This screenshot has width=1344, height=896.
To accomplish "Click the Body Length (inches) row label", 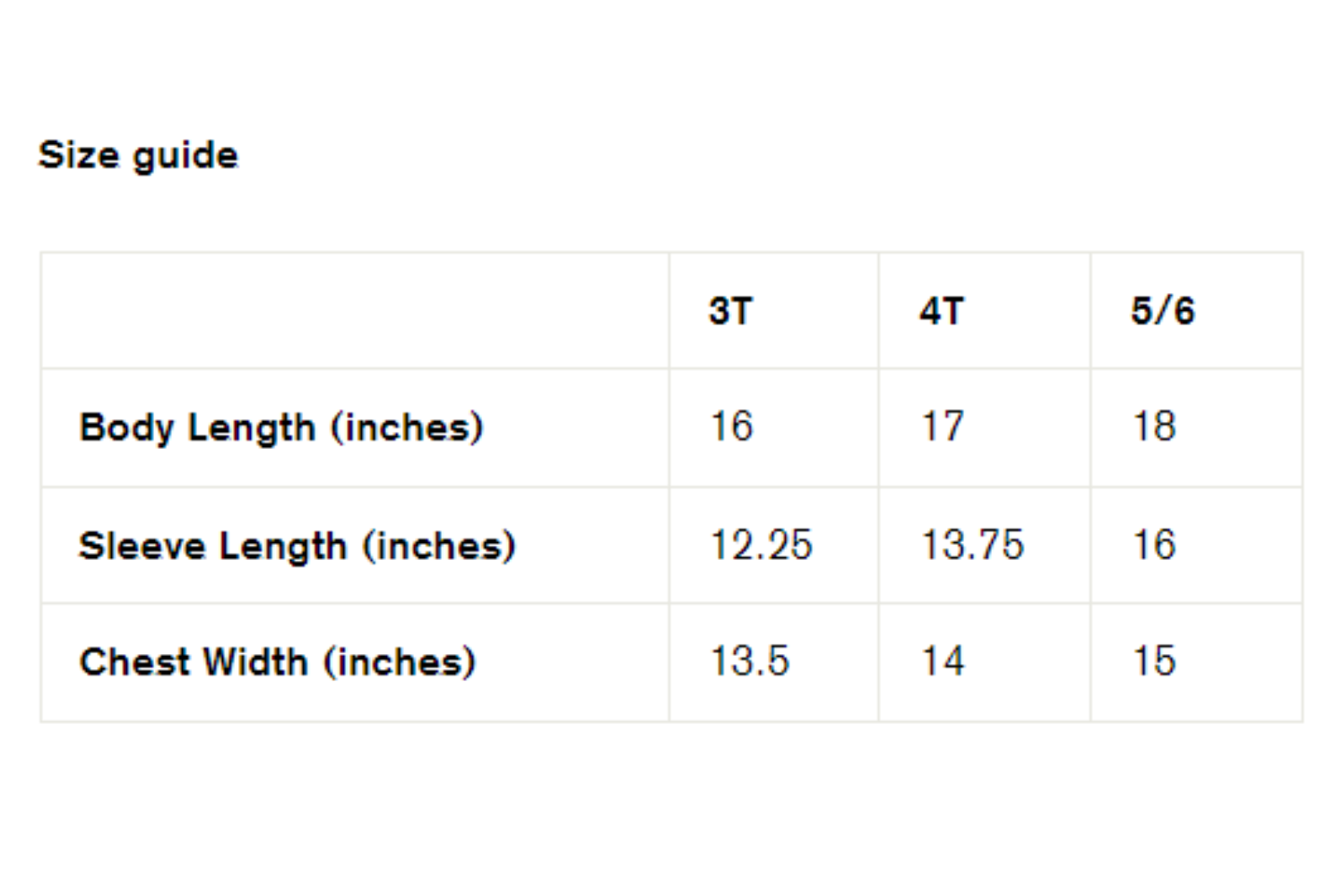I will (x=281, y=427).
